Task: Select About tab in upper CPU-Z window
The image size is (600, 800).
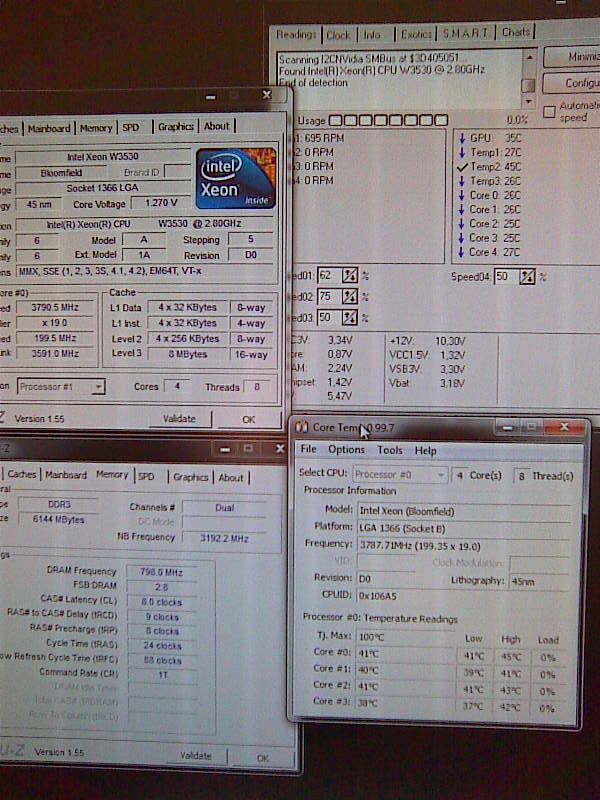Action: [216, 126]
